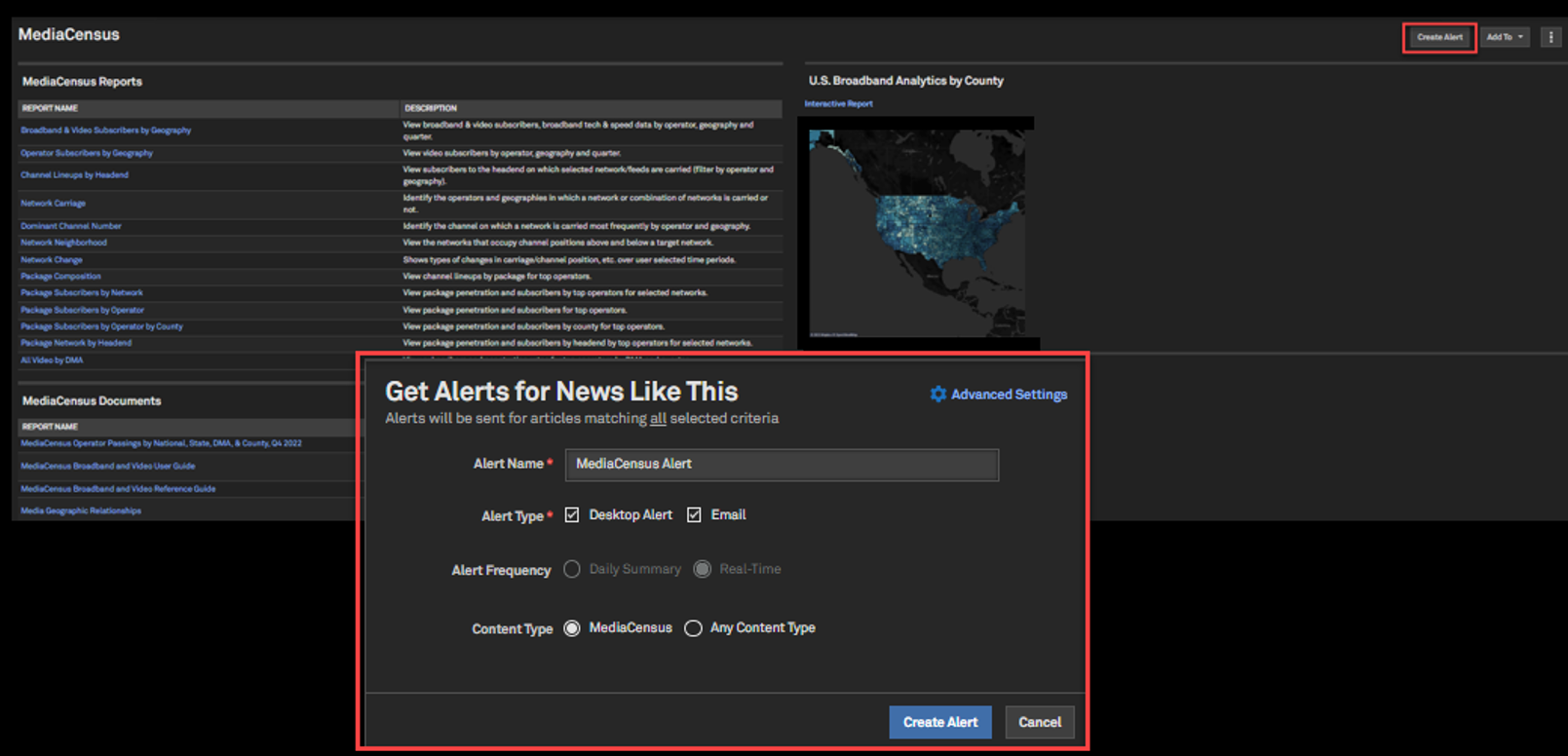Expand the Add To dropdown

click(x=1506, y=37)
